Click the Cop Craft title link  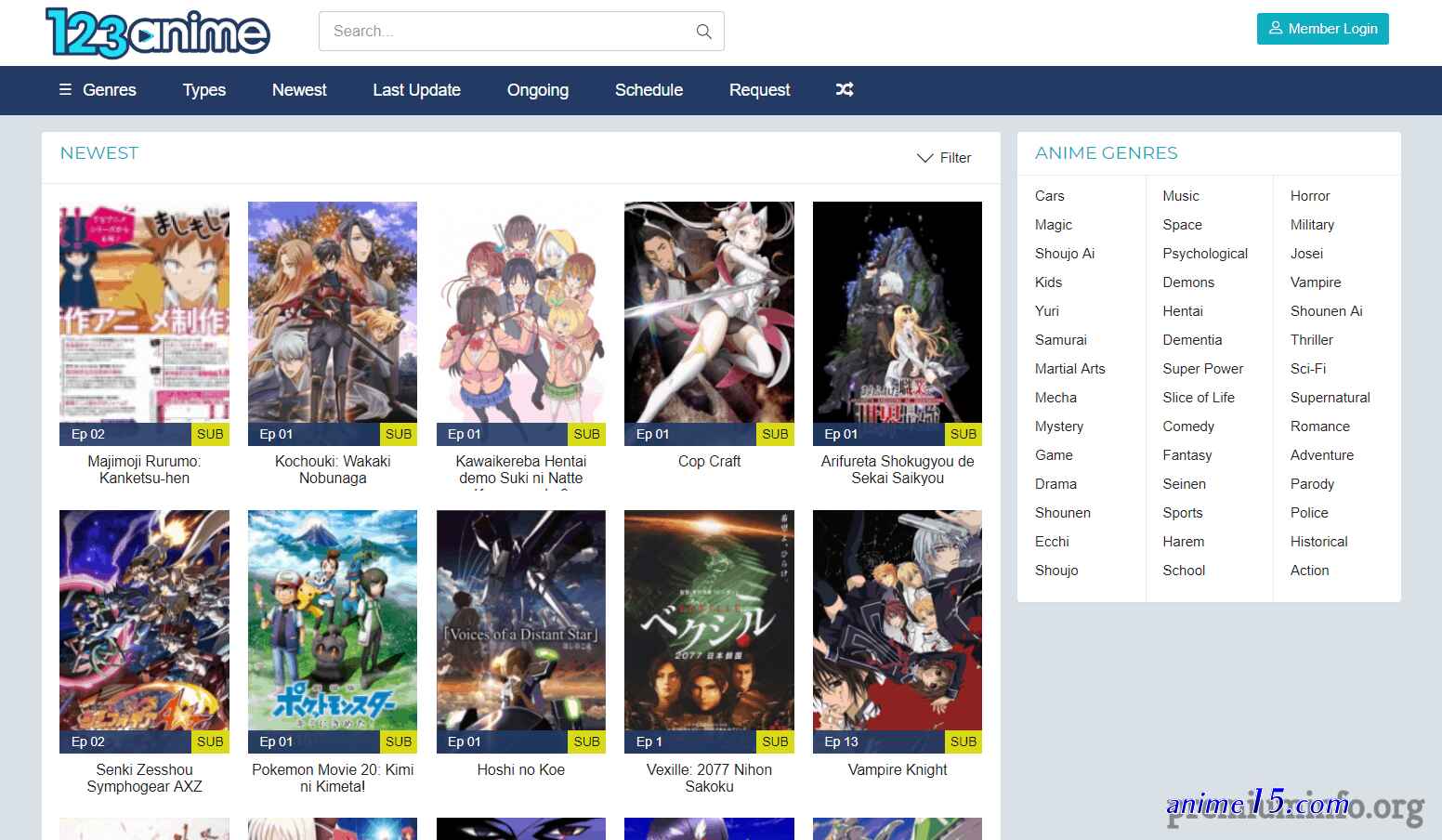(x=709, y=462)
